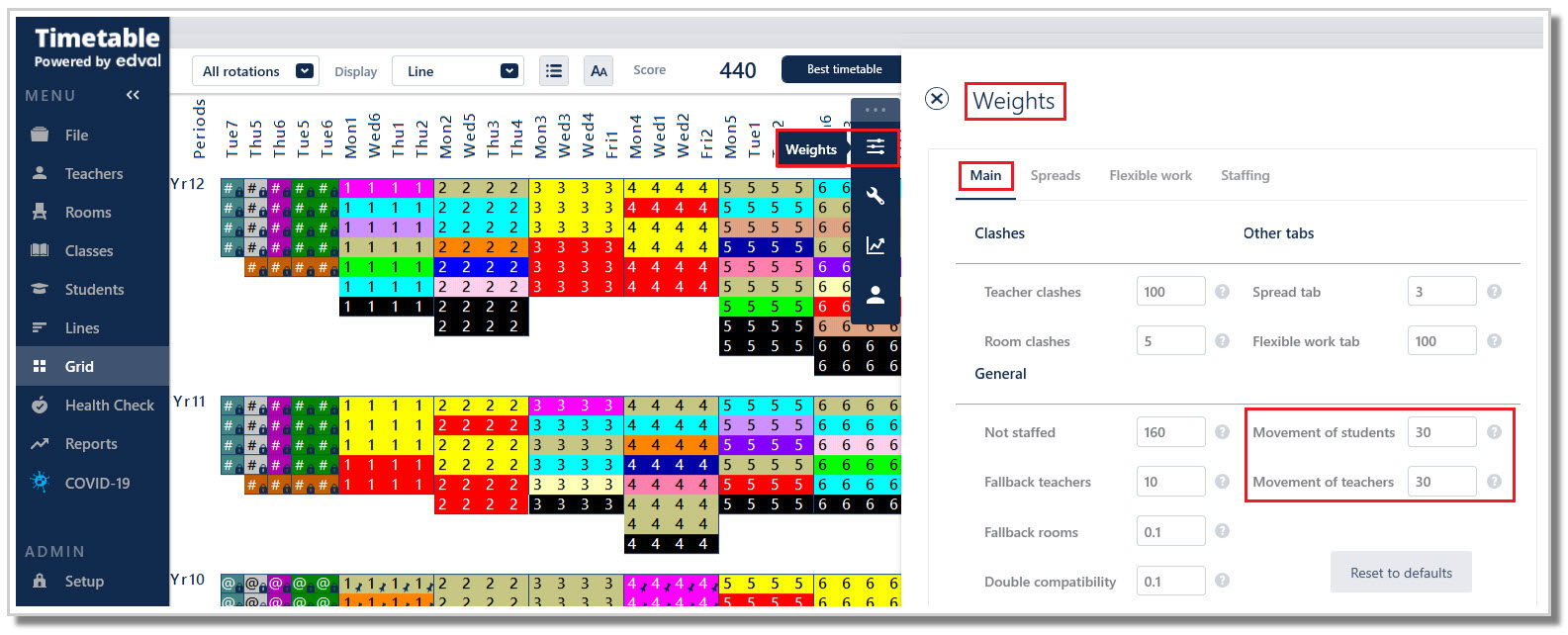The image size is (1568, 635).
Task: Open the Display Line dropdown
Action: pyautogui.click(x=458, y=71)
